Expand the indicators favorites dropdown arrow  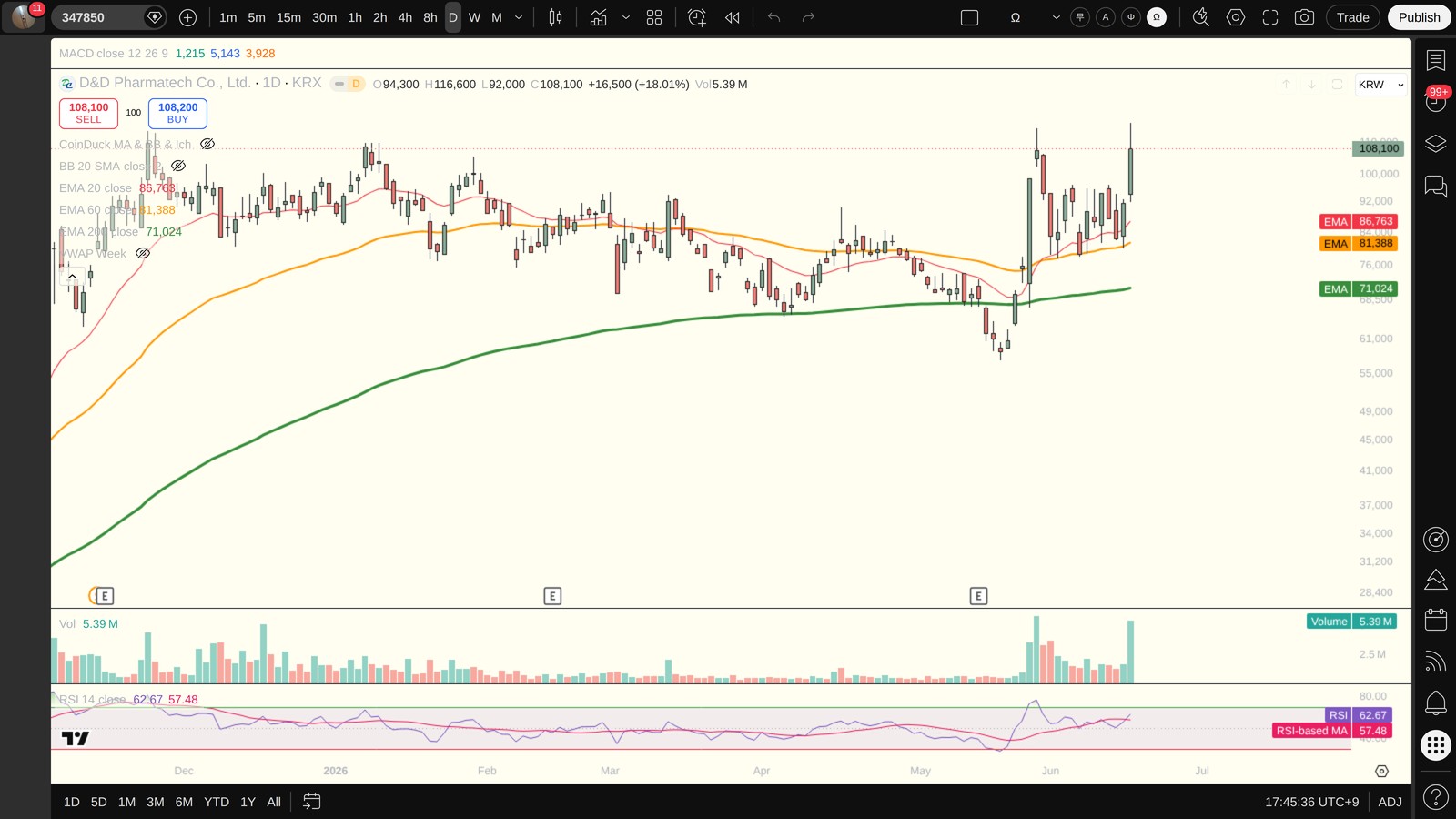pyautogui.click(x=626, y=17)
